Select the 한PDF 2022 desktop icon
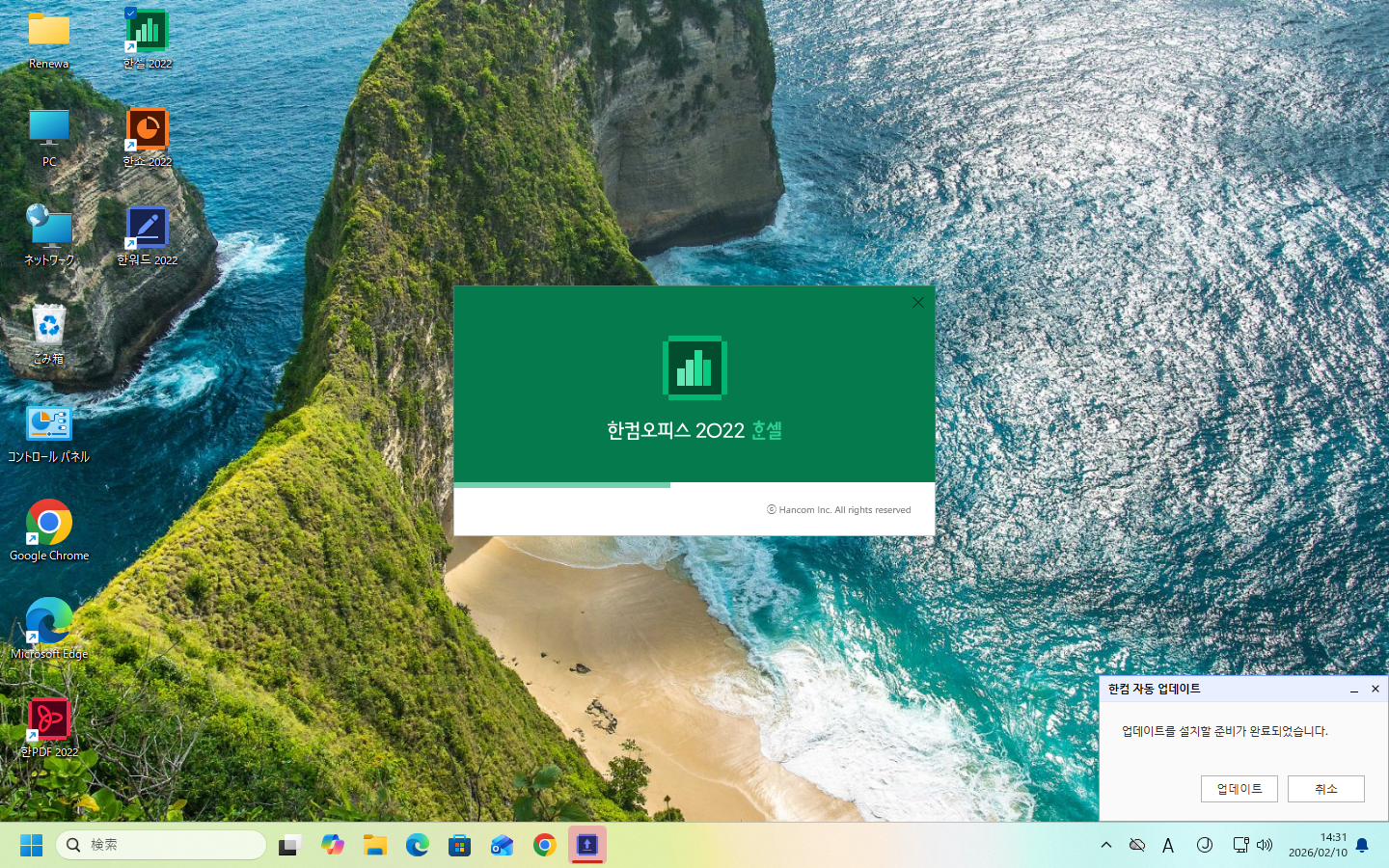 [49, 723]
